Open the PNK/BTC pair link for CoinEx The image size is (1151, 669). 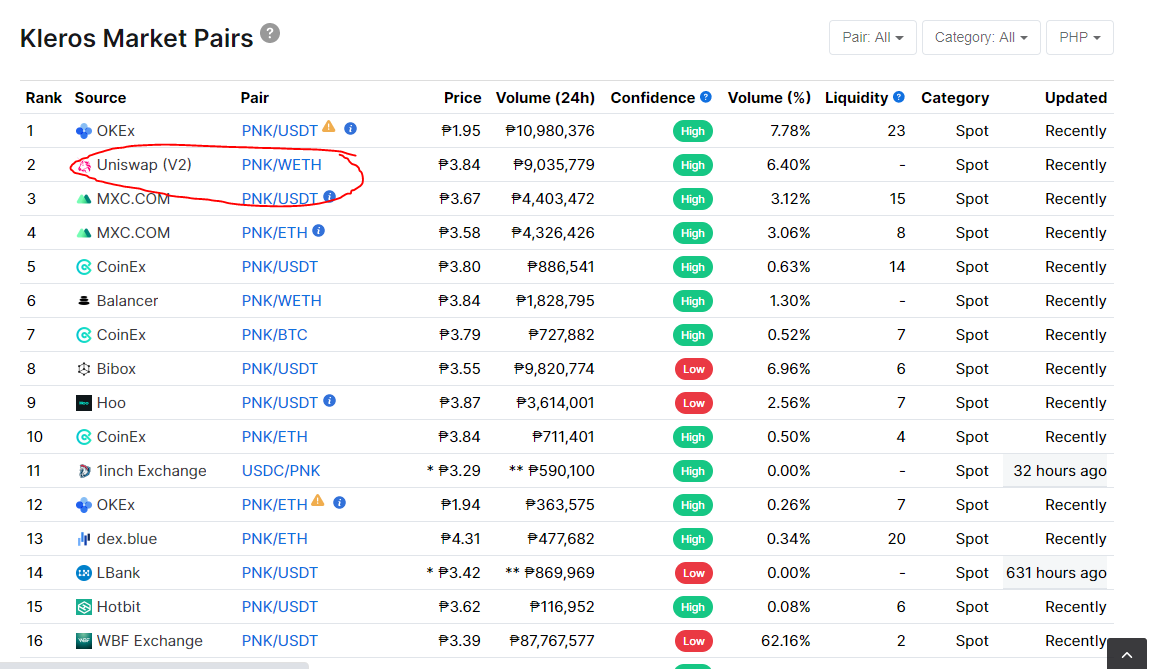(x=275, y=336)
